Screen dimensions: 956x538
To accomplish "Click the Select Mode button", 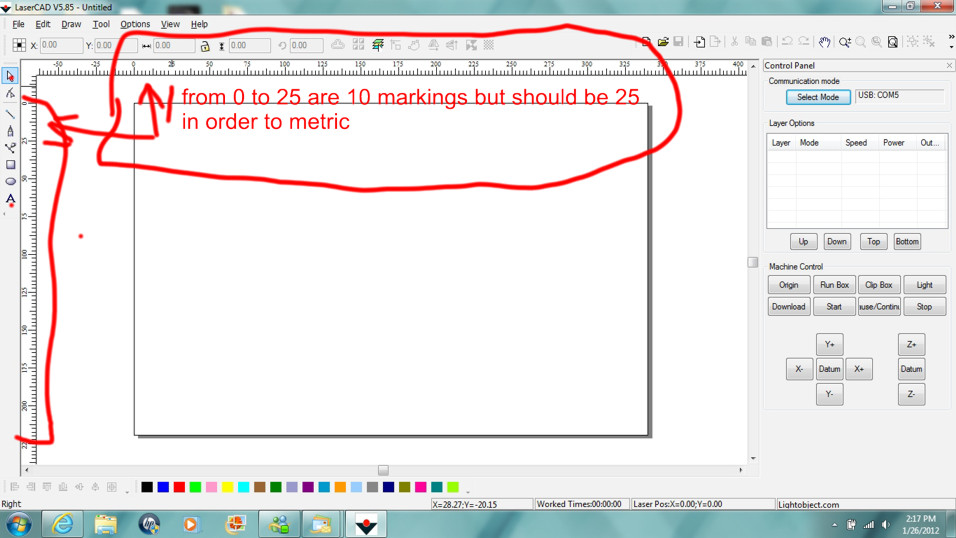I will (x=818, y=97).
